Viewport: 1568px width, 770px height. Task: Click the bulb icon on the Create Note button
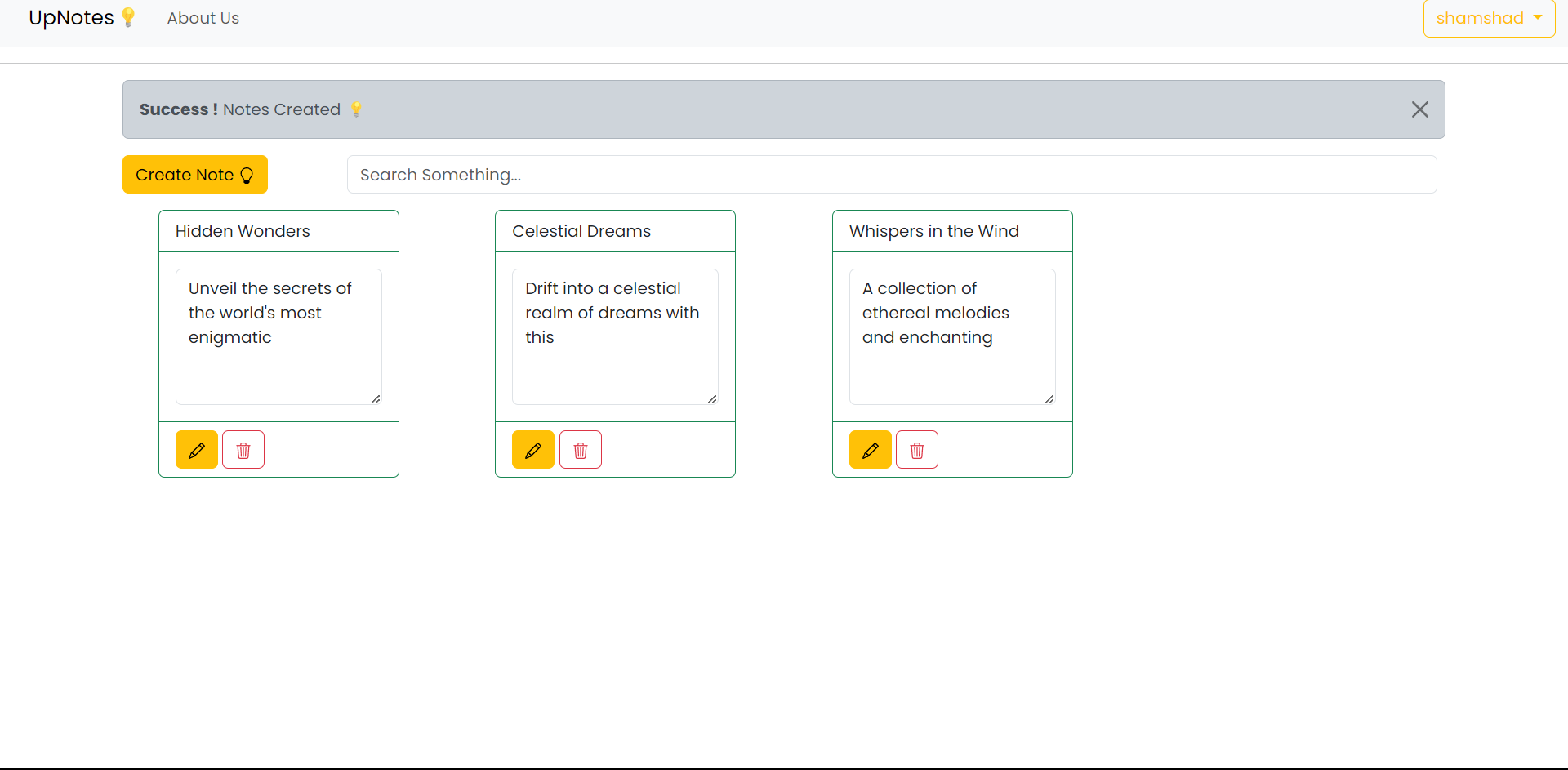tap(247, 175)
